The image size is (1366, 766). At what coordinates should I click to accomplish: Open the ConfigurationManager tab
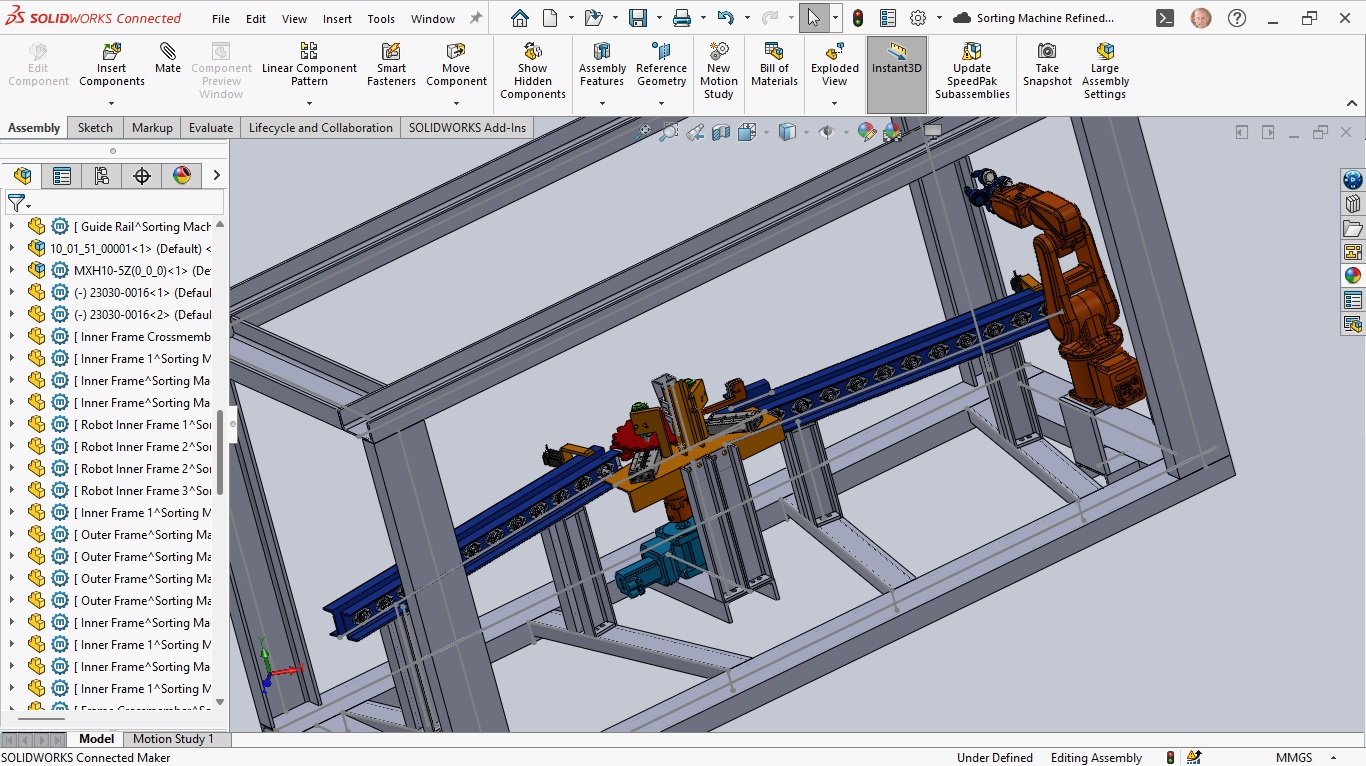tap(101, 176)
